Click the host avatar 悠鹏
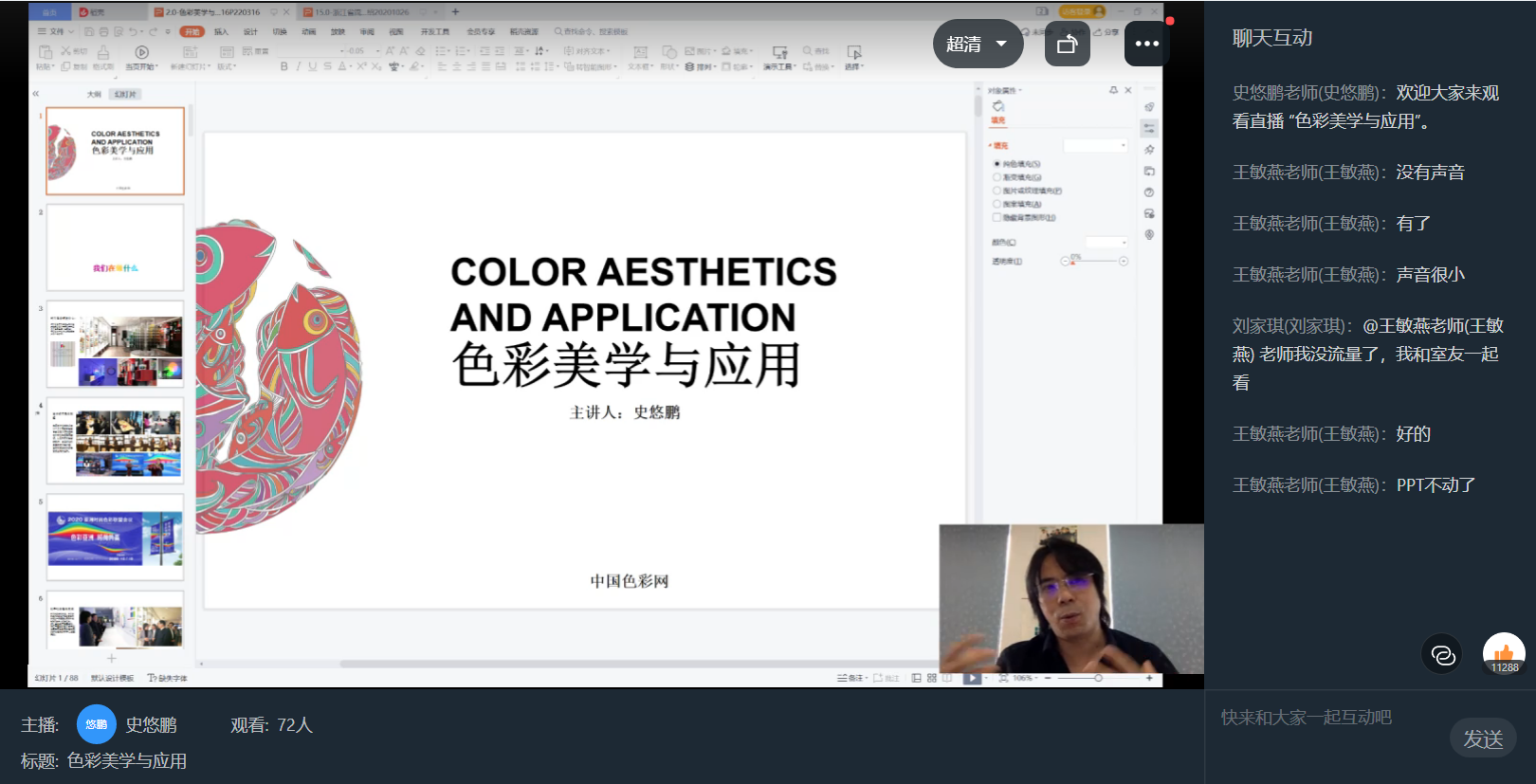Viewport: 1536px width, 784px height. [96, 724]
